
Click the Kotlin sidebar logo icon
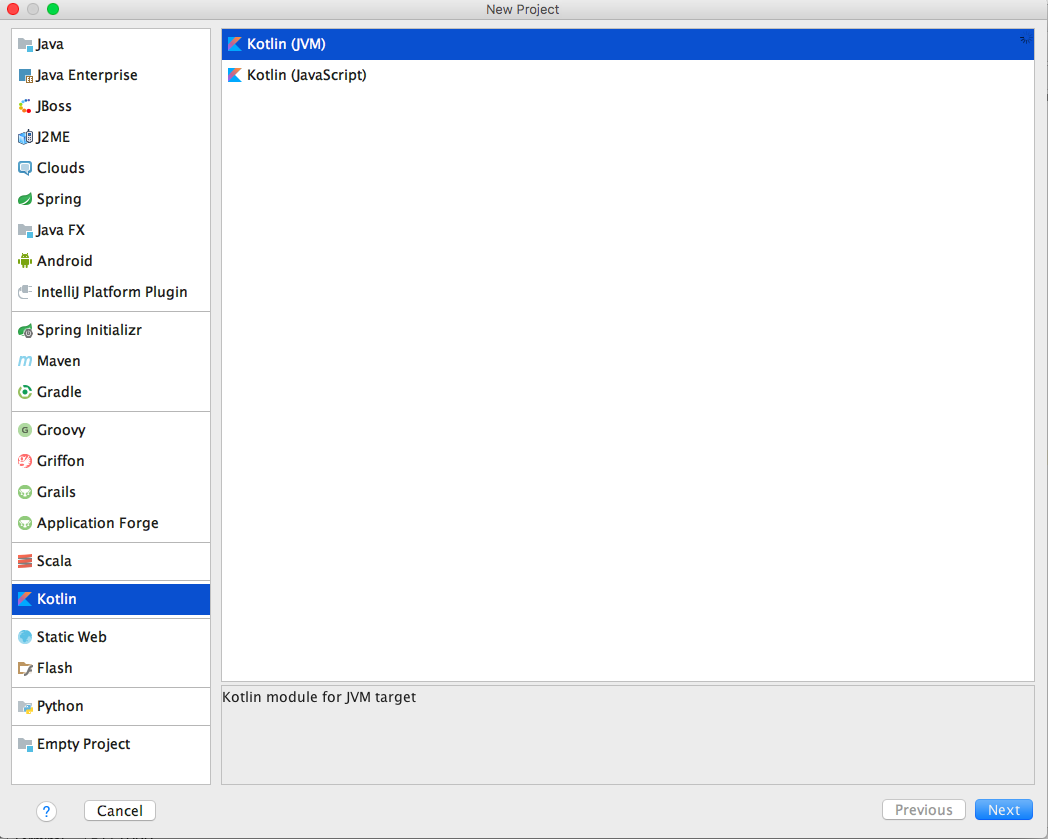tap(25, 599)
